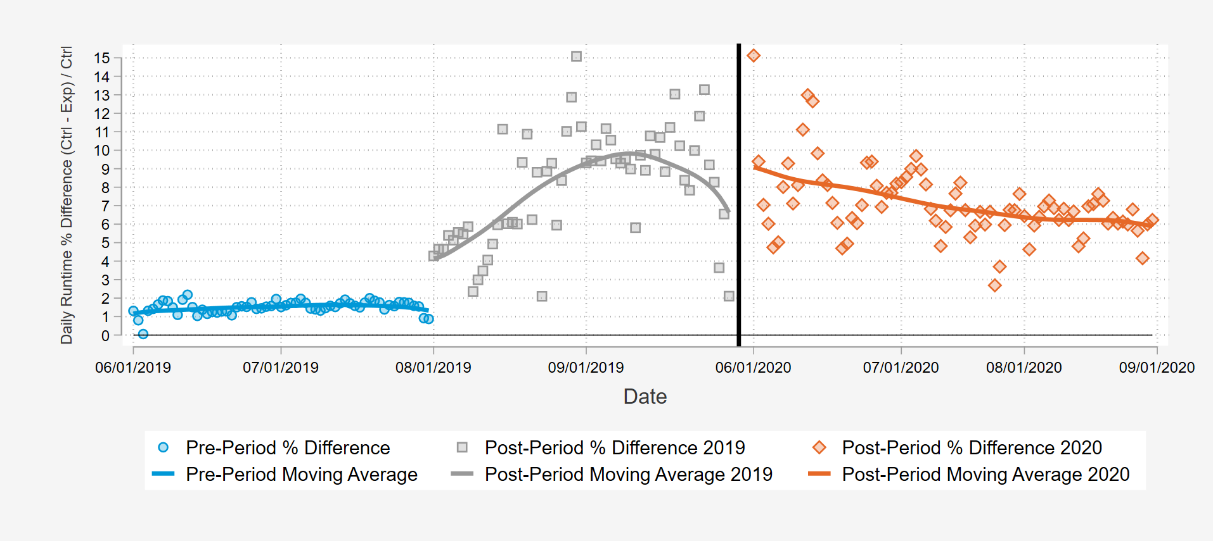Click the blue circle Pre-Period legend marker

pyautogui.click(x=165, y=447)
